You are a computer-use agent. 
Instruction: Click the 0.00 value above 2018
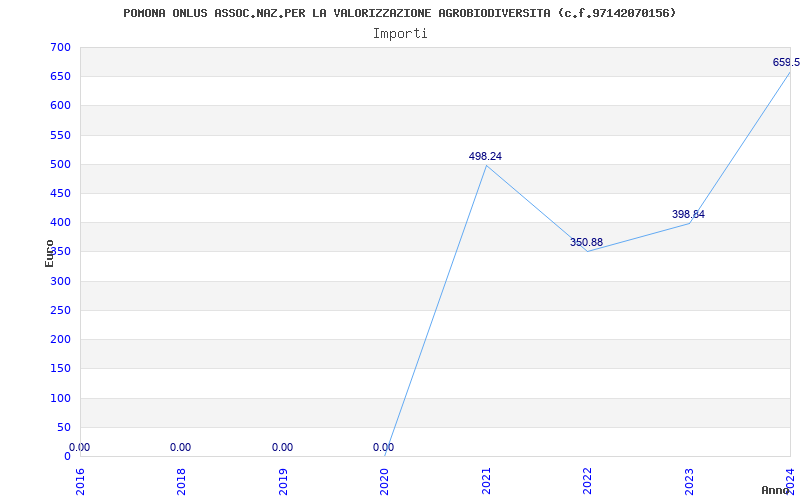tap(181, 447)
